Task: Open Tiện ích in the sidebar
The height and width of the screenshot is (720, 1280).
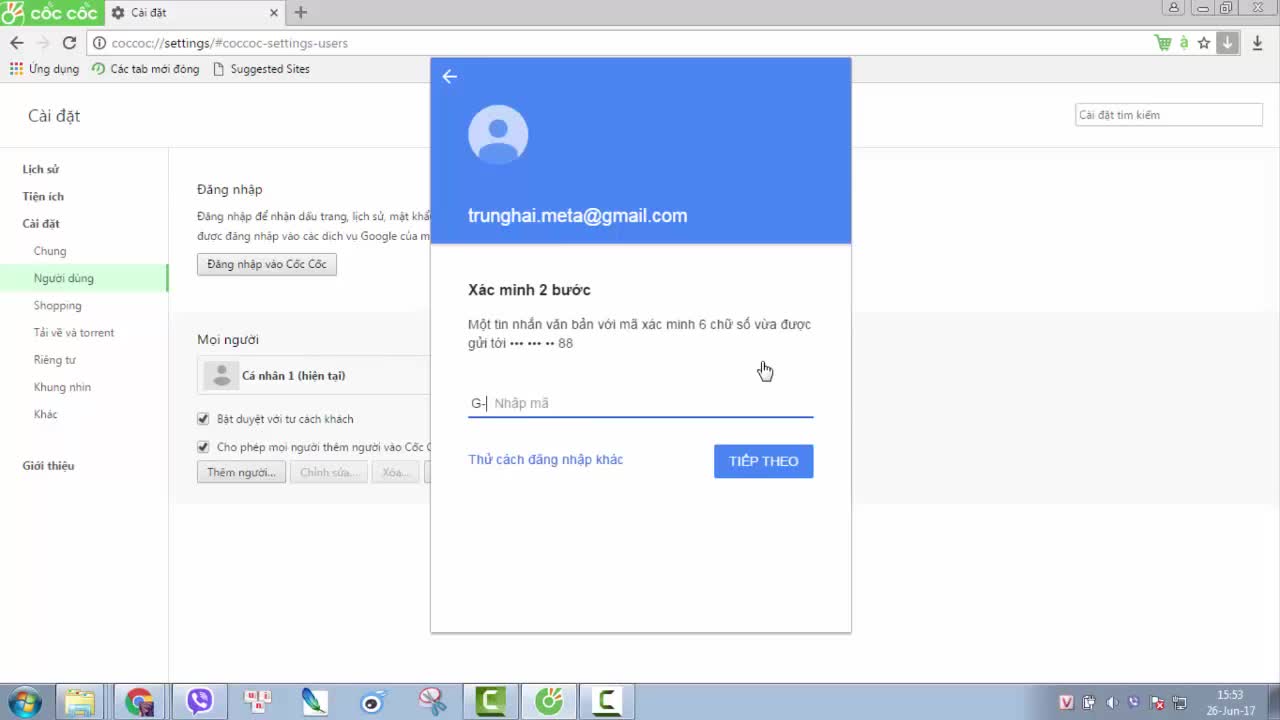Action: pyautogui.click(x=43, y=197)
